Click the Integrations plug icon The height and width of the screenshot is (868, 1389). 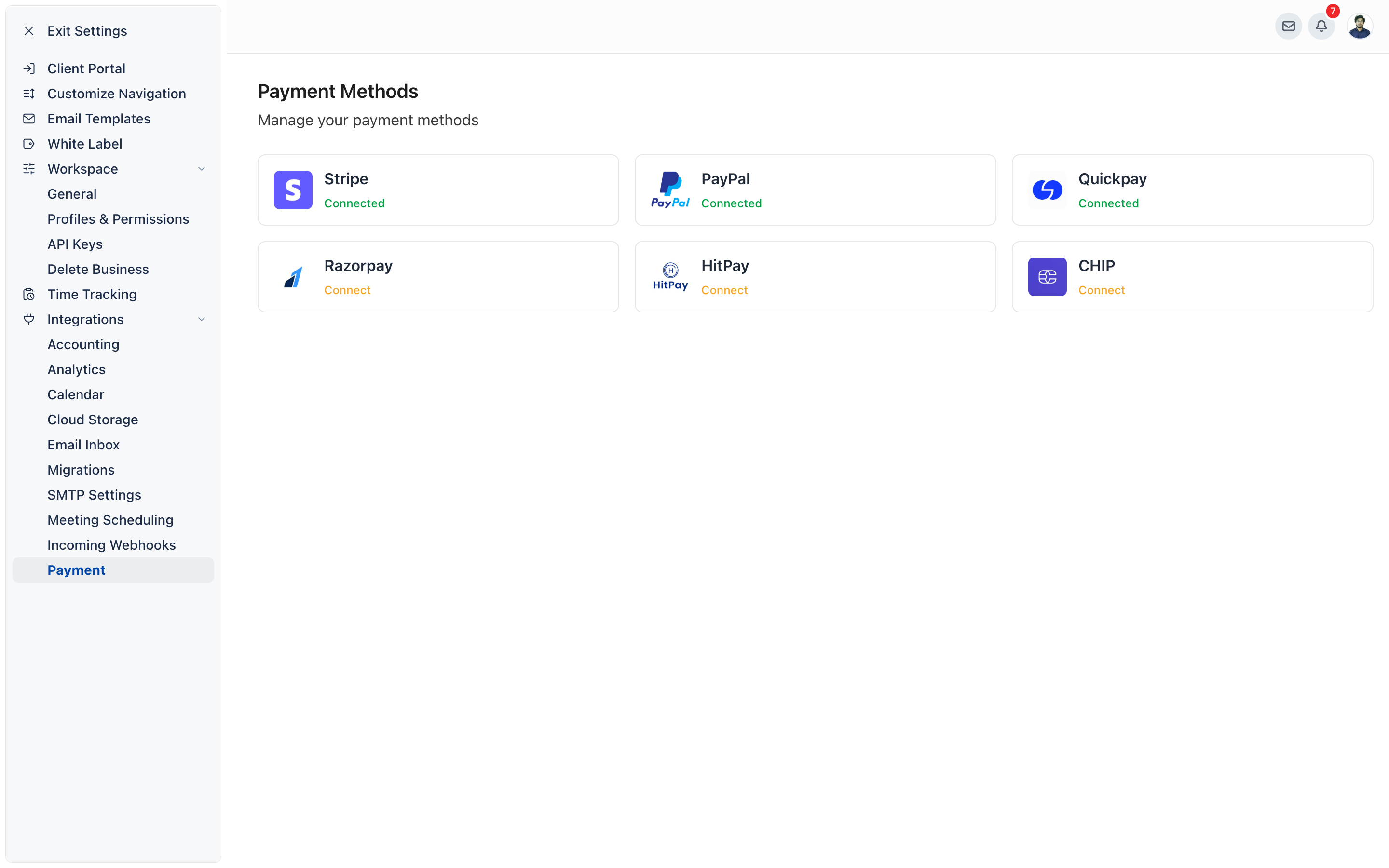(x=29, y=319)
